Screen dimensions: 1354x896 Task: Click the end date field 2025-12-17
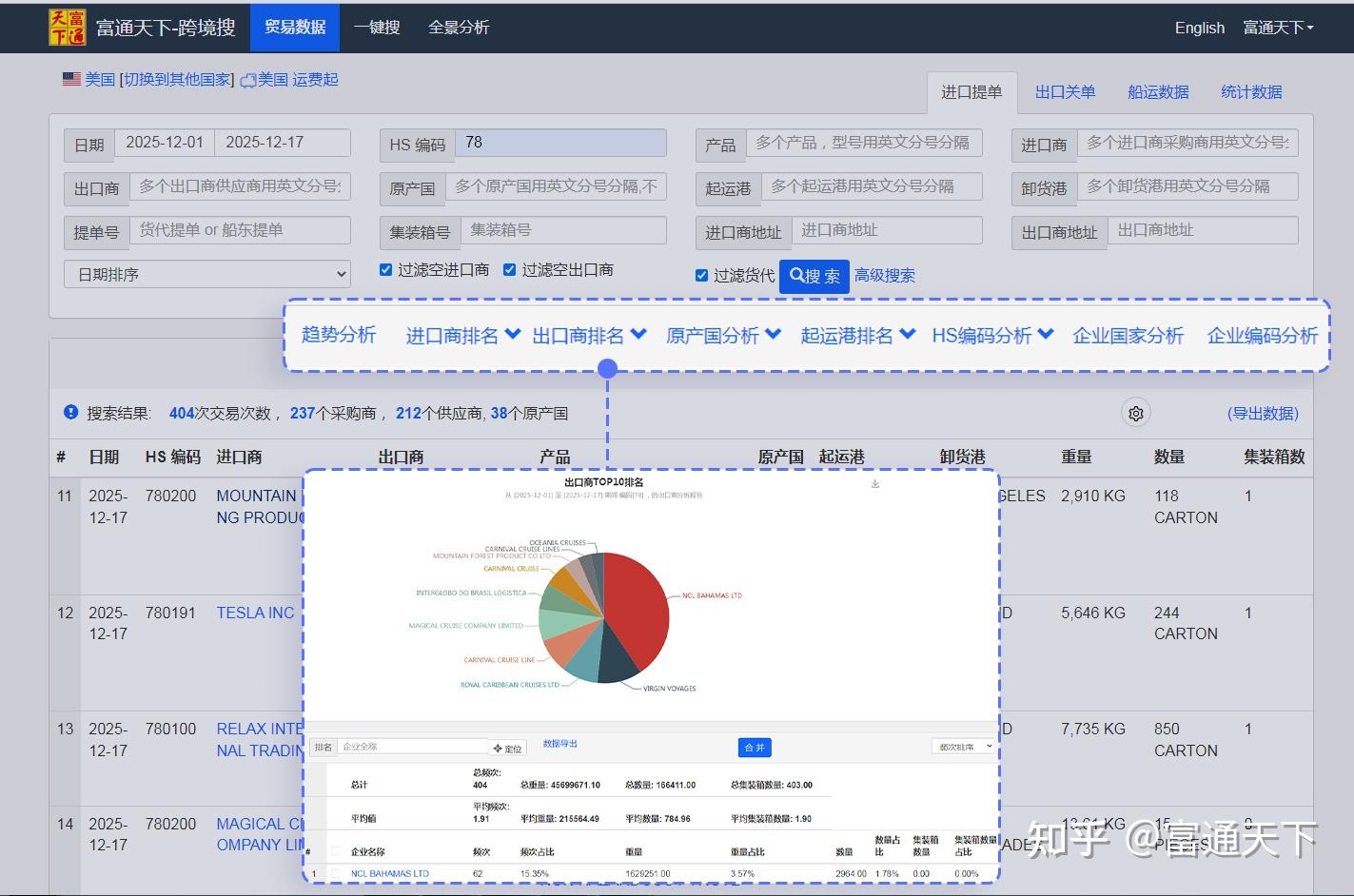[x=283, y=143]
